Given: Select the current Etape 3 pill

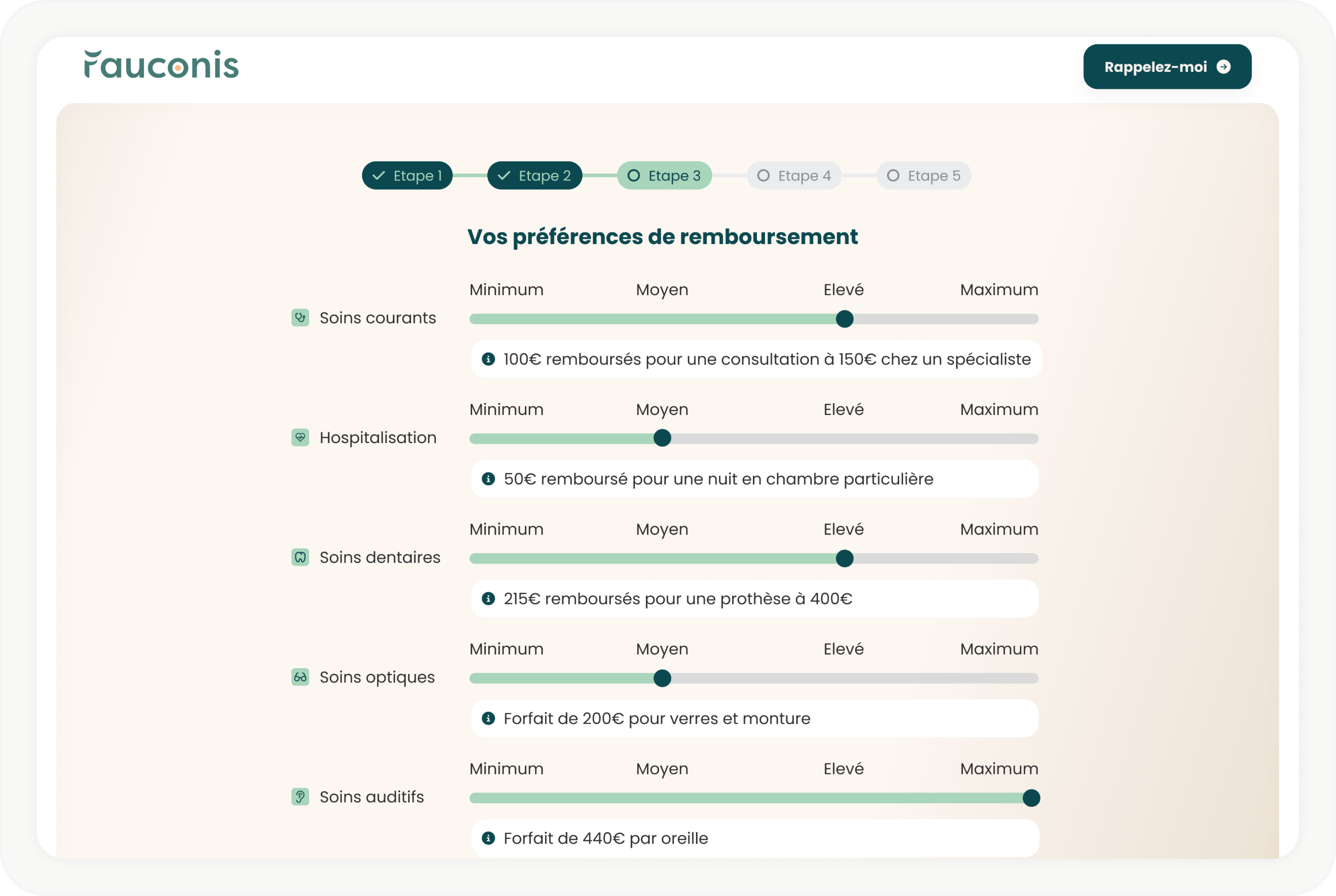Looking at the screenshot, I should 664,176.
